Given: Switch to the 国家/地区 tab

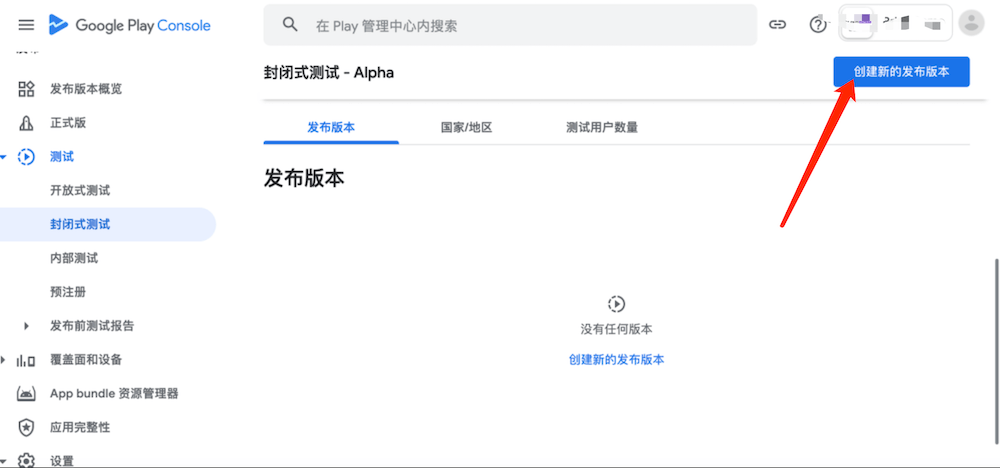Looking at the screenshot, I should click(x=466, y=128).
